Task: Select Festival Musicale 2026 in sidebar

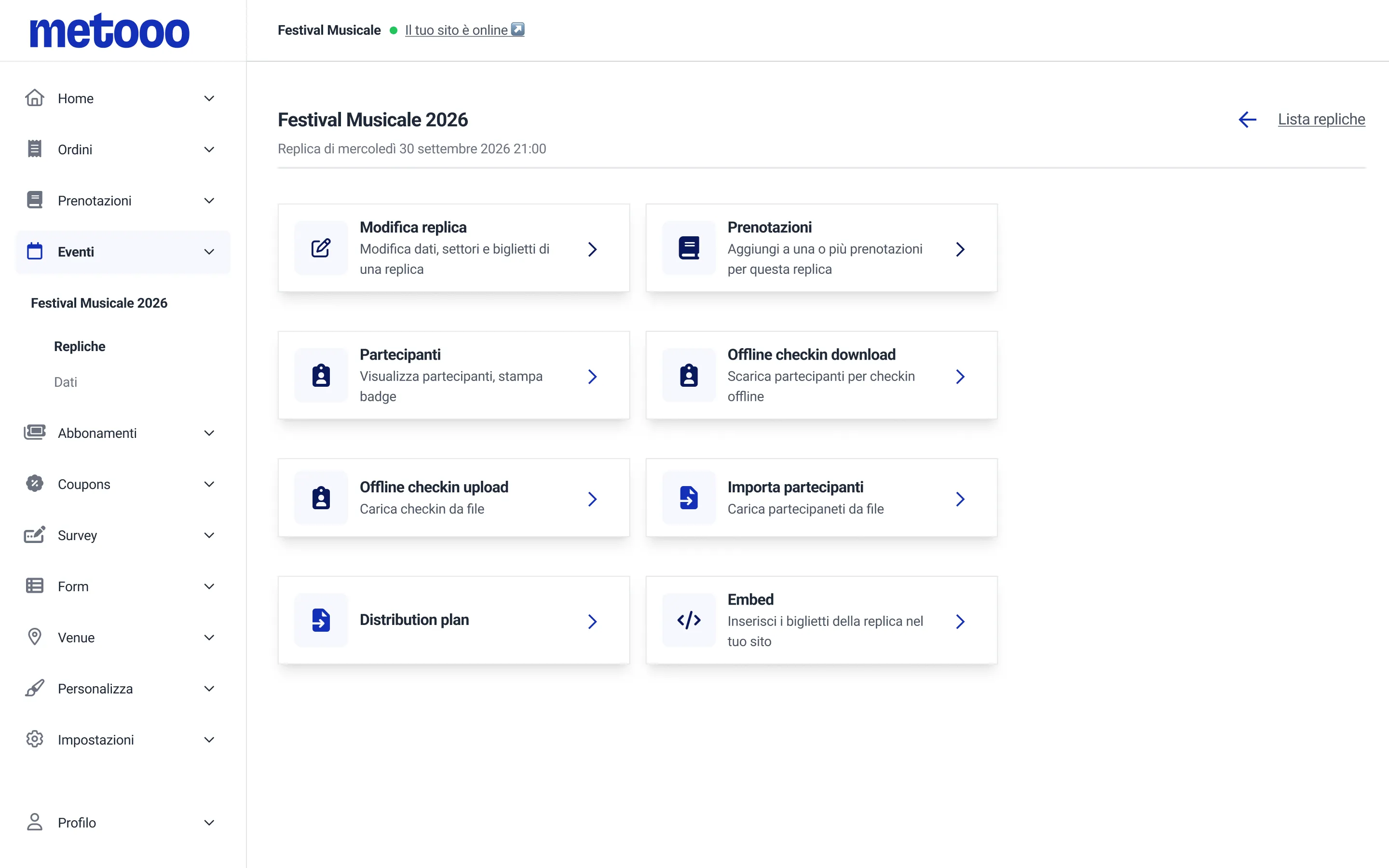Action: [x=99, y=302]
